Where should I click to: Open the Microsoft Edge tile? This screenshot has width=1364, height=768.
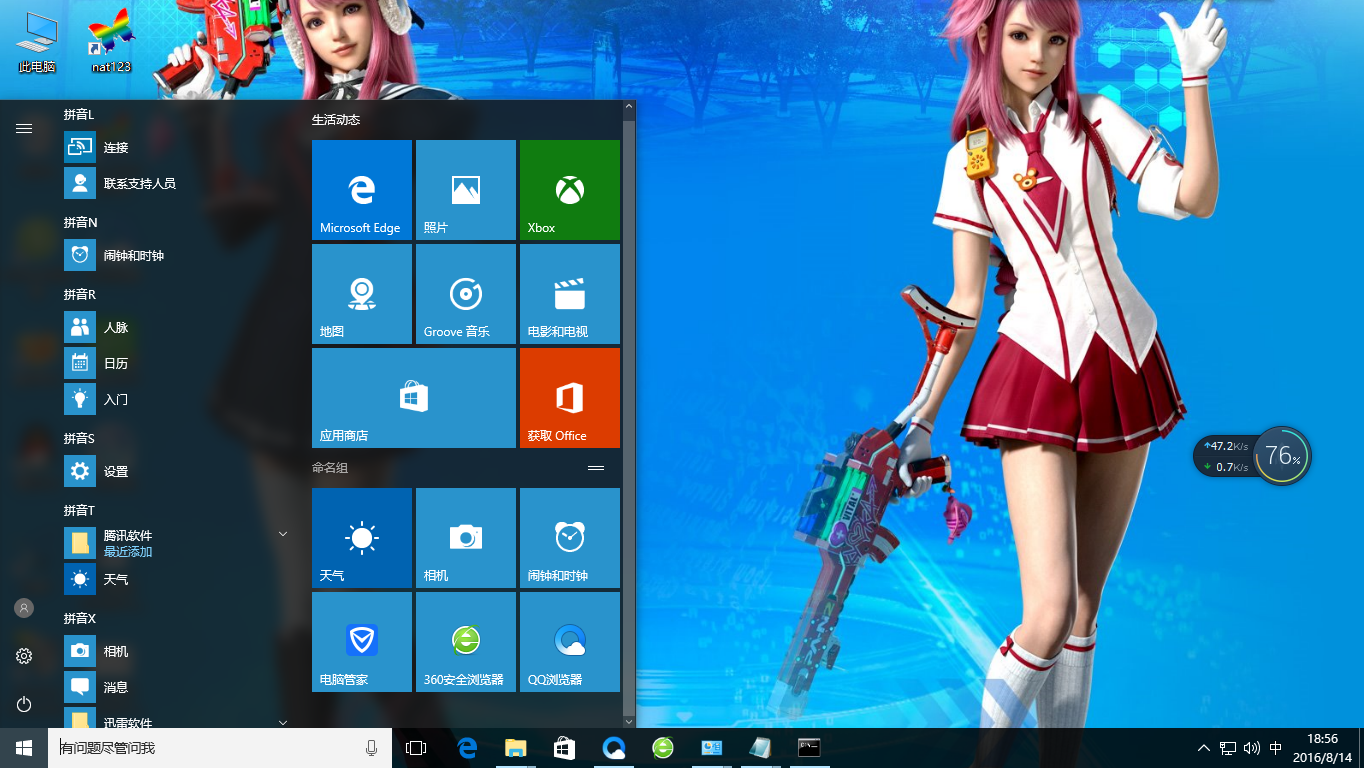361,190
